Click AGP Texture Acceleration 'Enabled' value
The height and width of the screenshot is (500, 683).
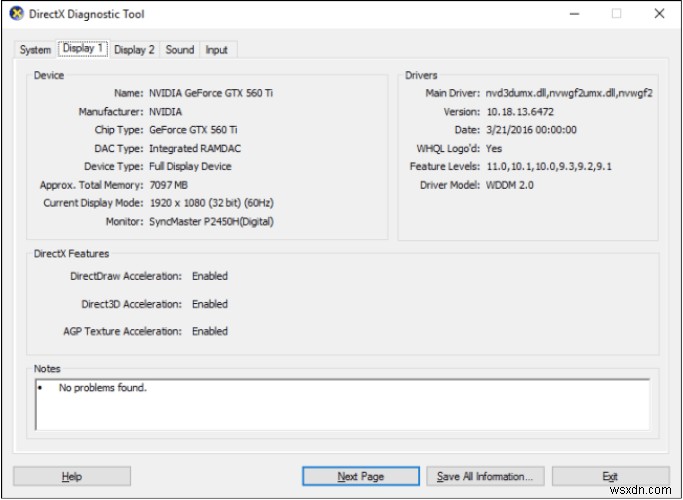click(210, 331)
